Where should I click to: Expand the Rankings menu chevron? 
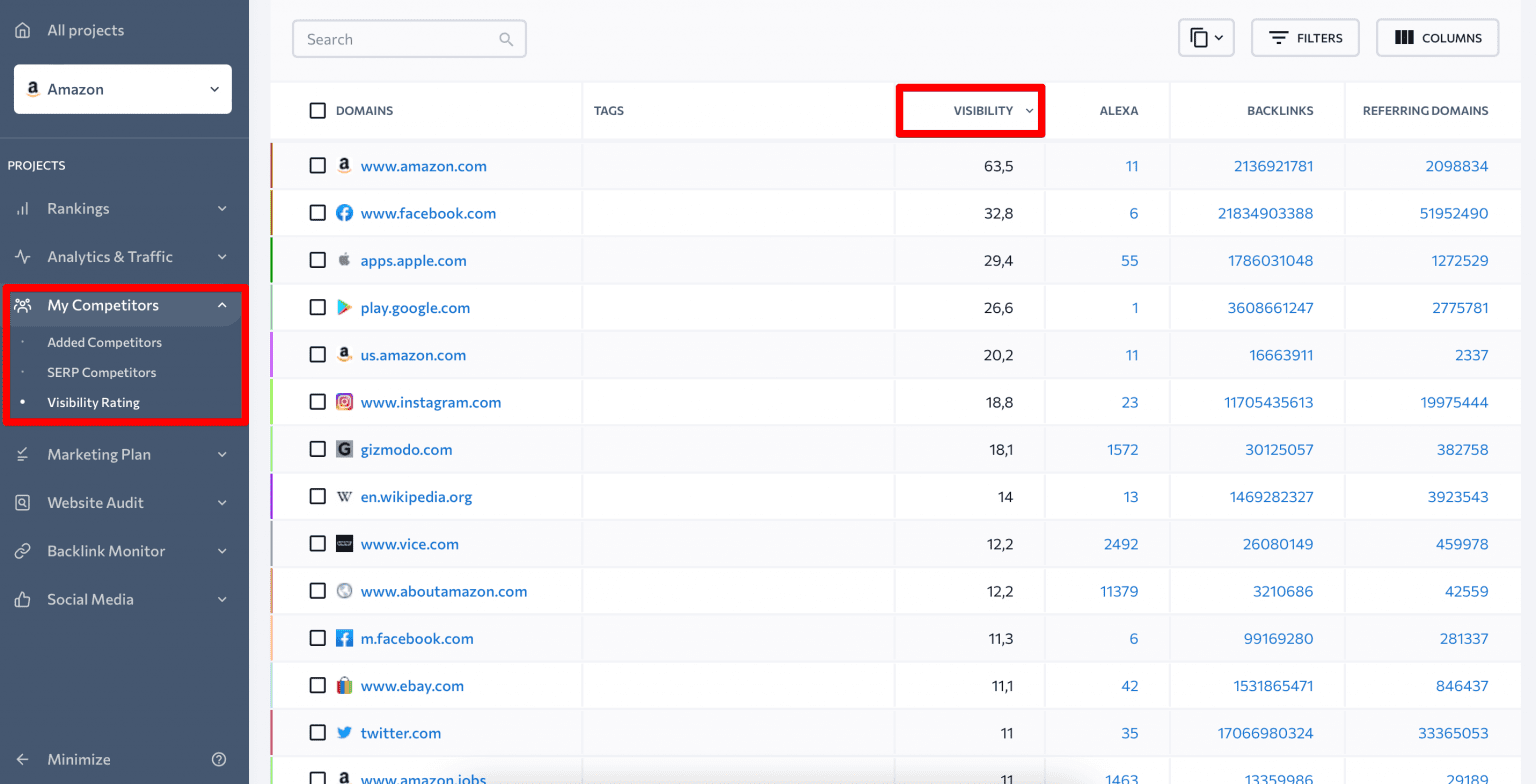[x=222, y=209]
